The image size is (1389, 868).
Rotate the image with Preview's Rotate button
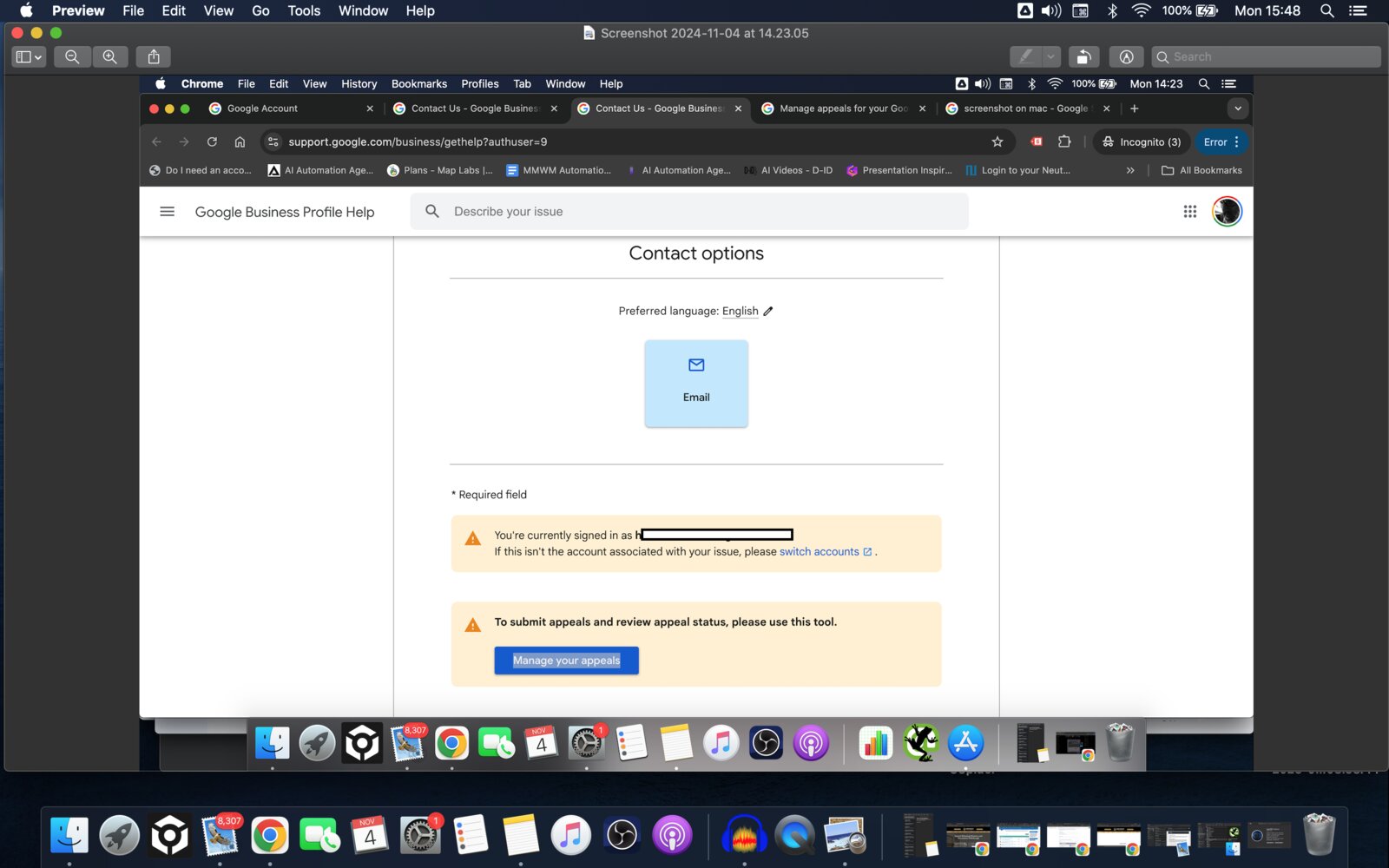1084,56
